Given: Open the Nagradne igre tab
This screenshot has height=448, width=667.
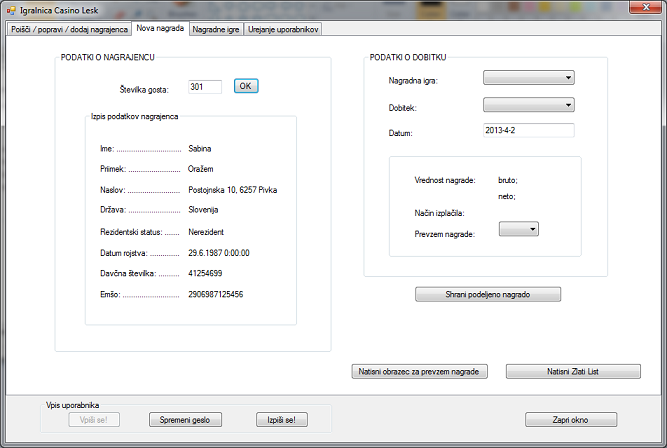Looking at the screenshot, I should click(x=216, y=30).
